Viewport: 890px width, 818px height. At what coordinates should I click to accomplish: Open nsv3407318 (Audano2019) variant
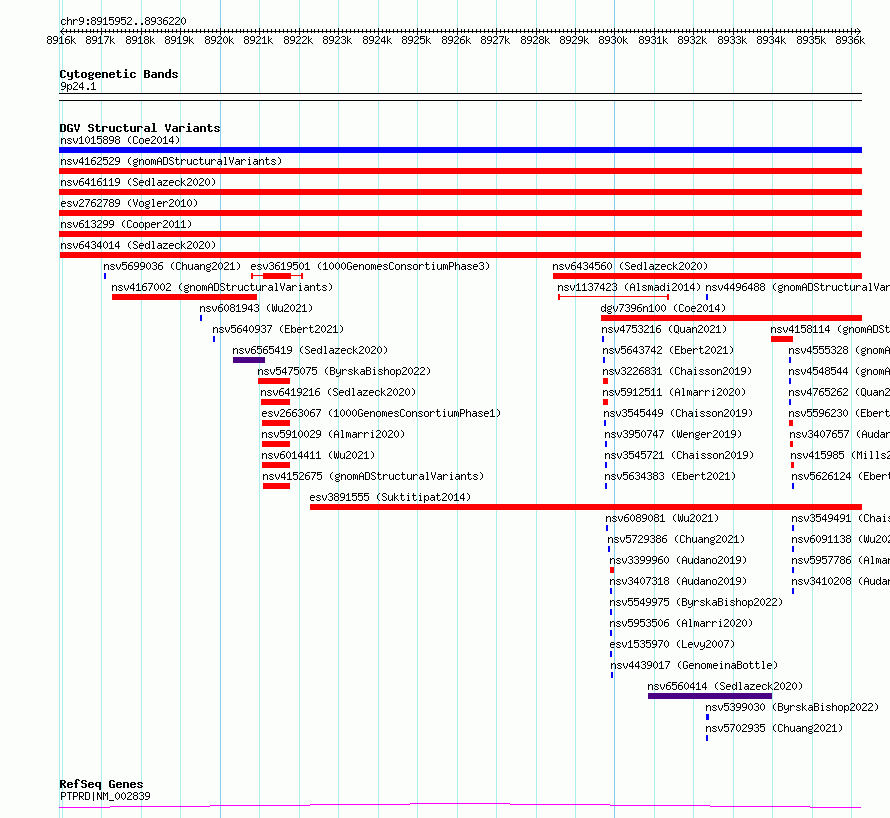[x=678, y=581]
